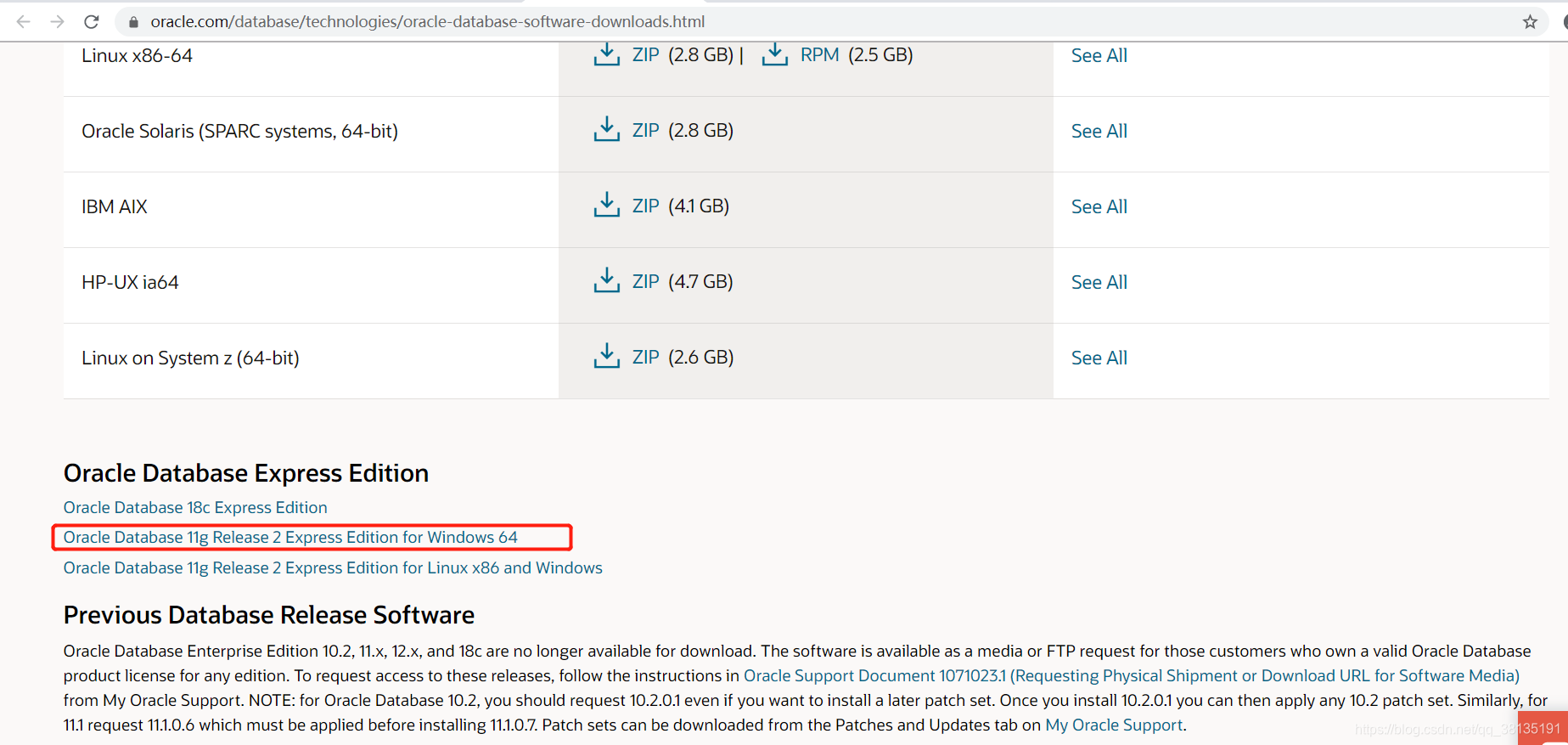1568x745 pixels.
Task: Go back with the browser back arrow
Action: pos(23,21)
